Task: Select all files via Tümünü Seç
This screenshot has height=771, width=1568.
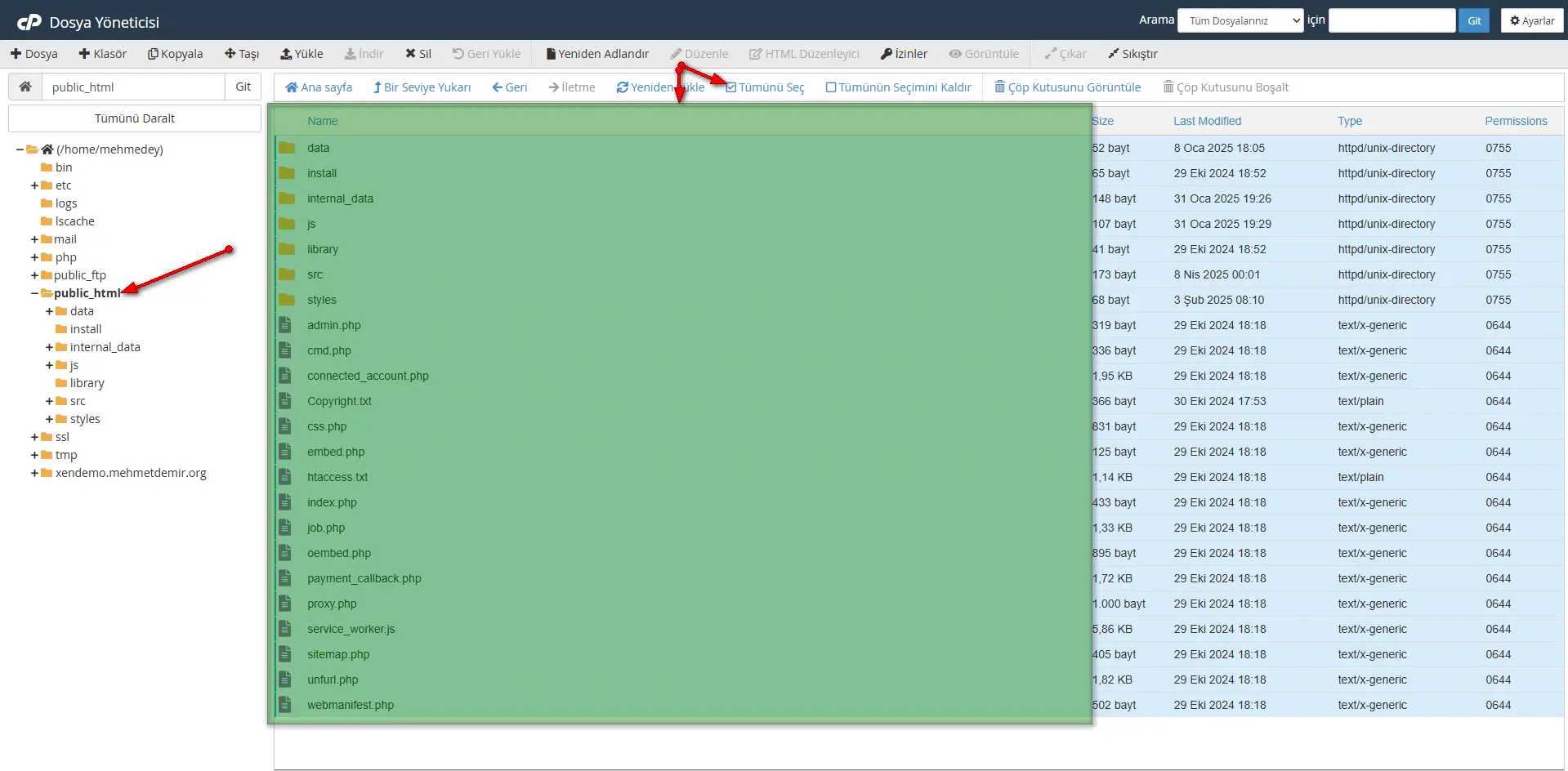Action: [765, 87]
